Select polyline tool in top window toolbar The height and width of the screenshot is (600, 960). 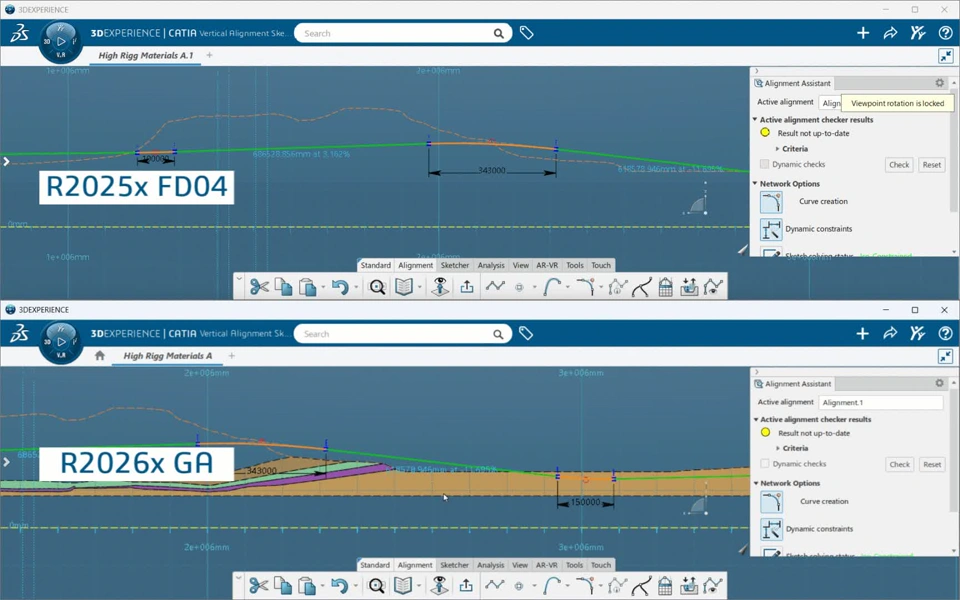tap(495, 286)
